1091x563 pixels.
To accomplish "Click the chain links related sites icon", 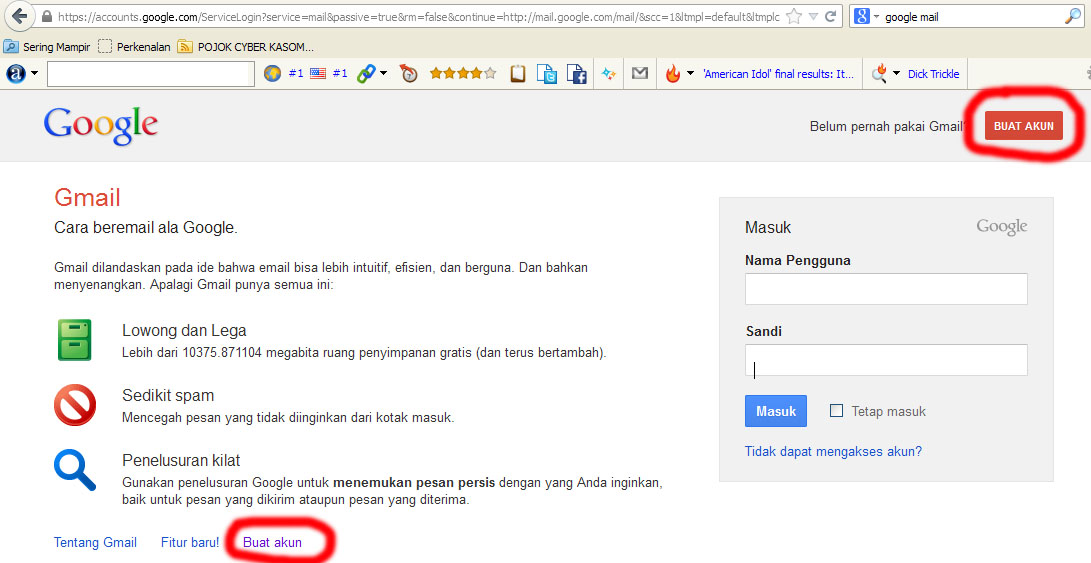I will 366,73.
